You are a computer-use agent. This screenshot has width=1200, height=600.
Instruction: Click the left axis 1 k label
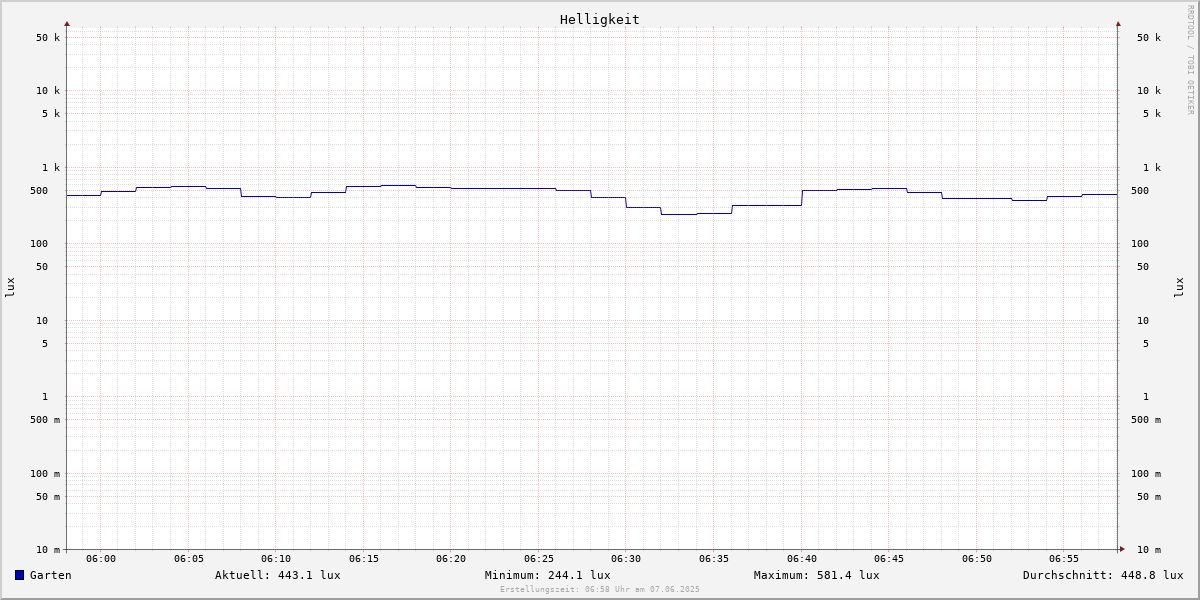(51, 168)
